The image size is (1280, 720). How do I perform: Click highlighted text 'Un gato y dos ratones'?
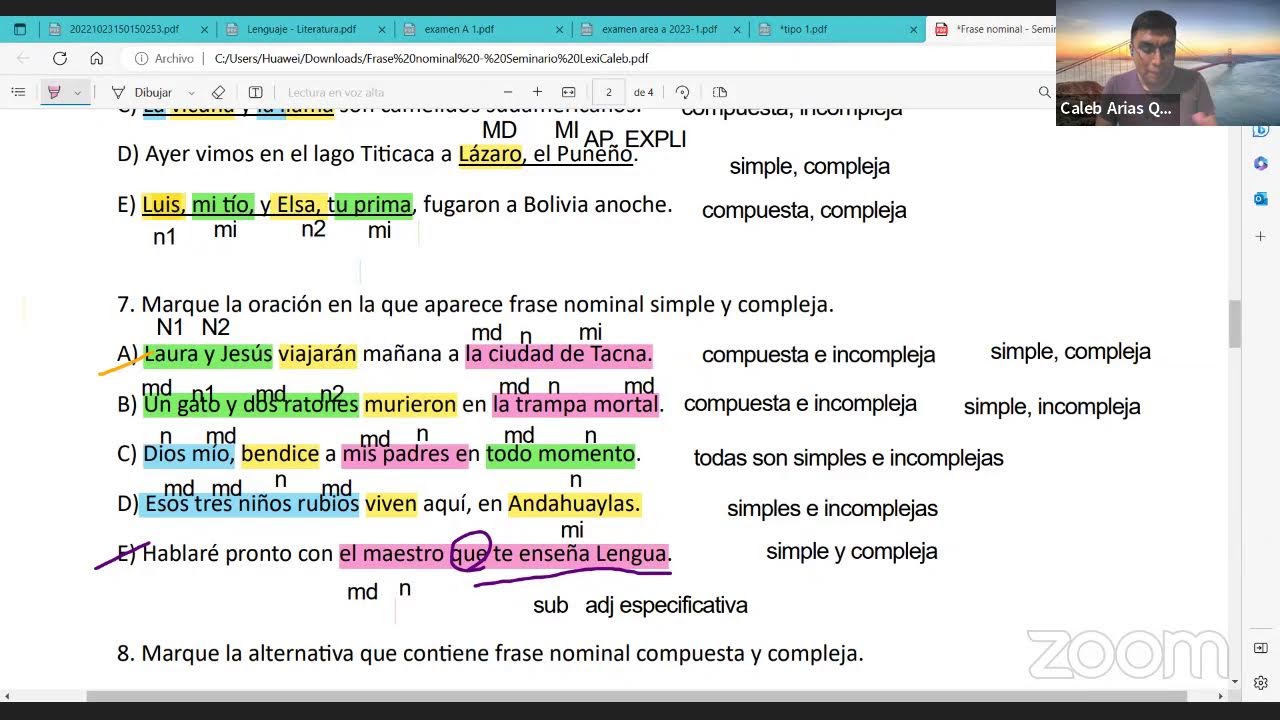(251, 404)
